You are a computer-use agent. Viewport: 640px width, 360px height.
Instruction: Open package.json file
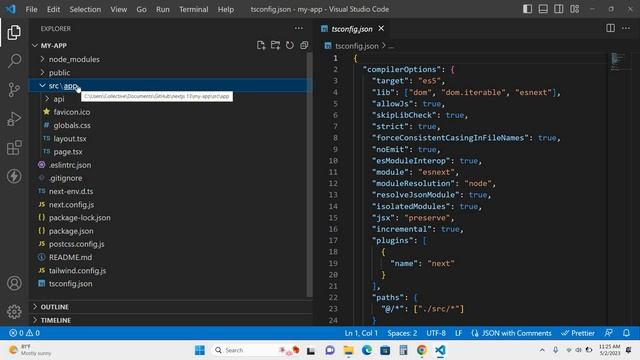point(71,231)
